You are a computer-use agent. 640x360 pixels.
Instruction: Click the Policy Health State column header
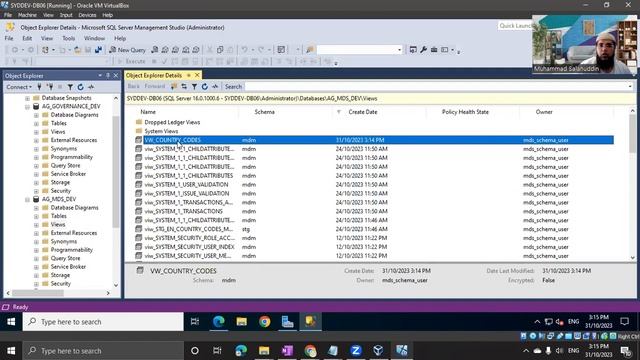point(465,112)
